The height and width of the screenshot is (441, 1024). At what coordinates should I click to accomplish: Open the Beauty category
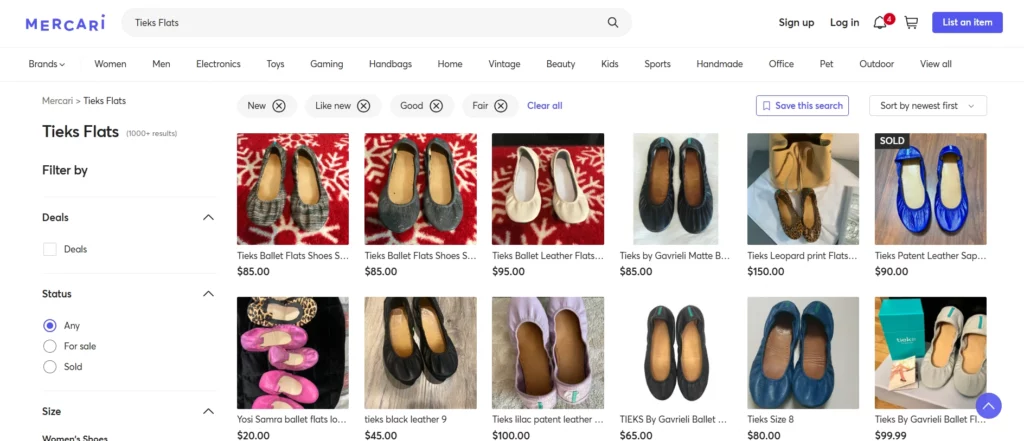click(x=561, y=64)
